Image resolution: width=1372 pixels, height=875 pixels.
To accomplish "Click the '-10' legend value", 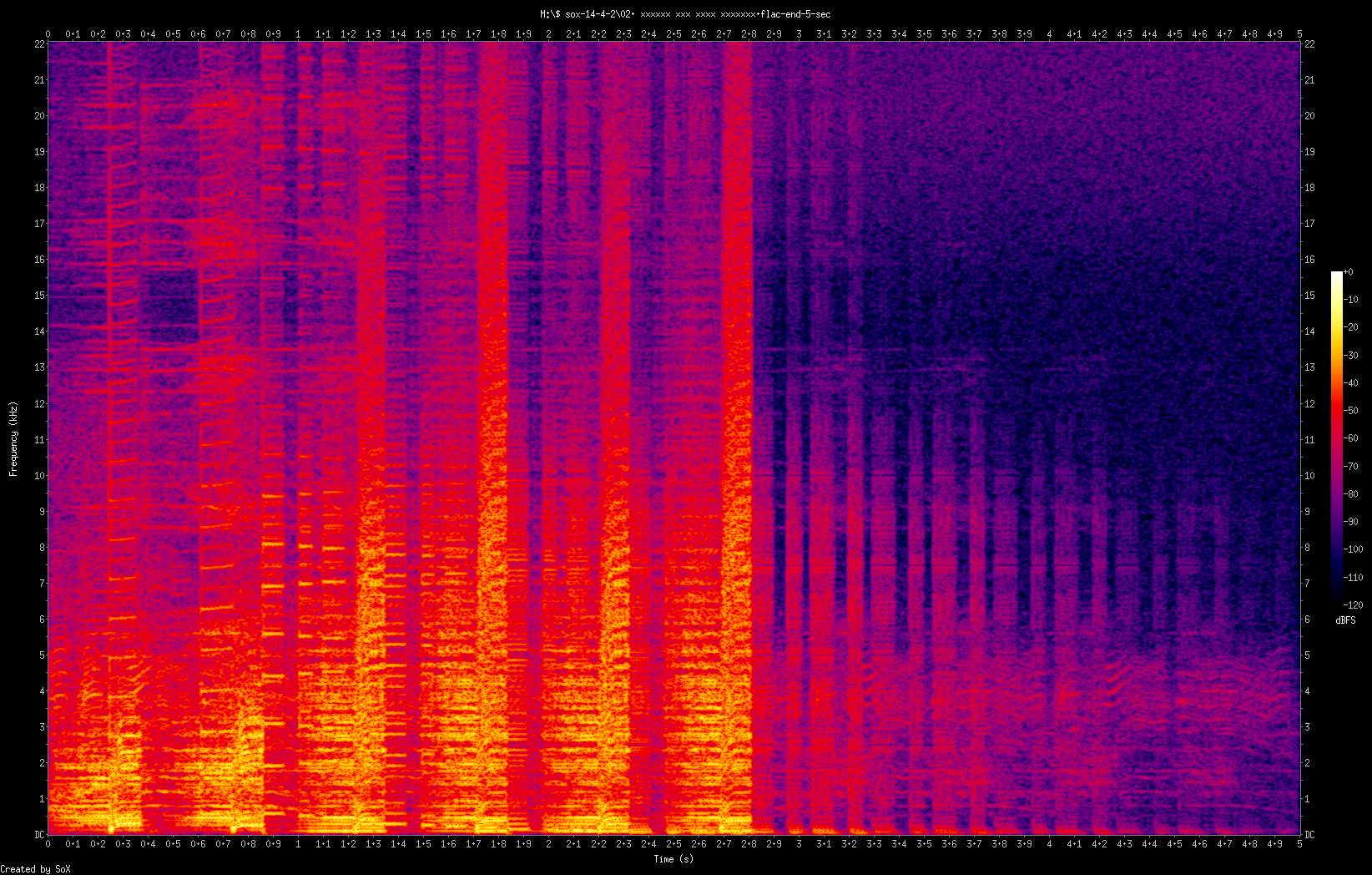I will coord(1351,300).
